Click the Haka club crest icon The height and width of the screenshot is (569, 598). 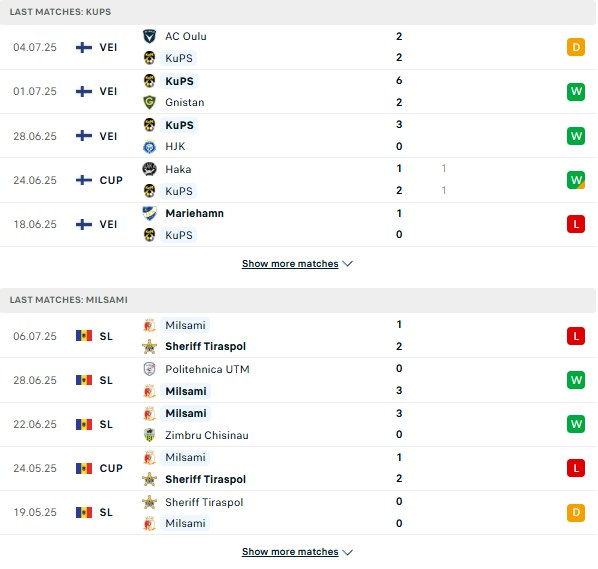tap(149, 169)
